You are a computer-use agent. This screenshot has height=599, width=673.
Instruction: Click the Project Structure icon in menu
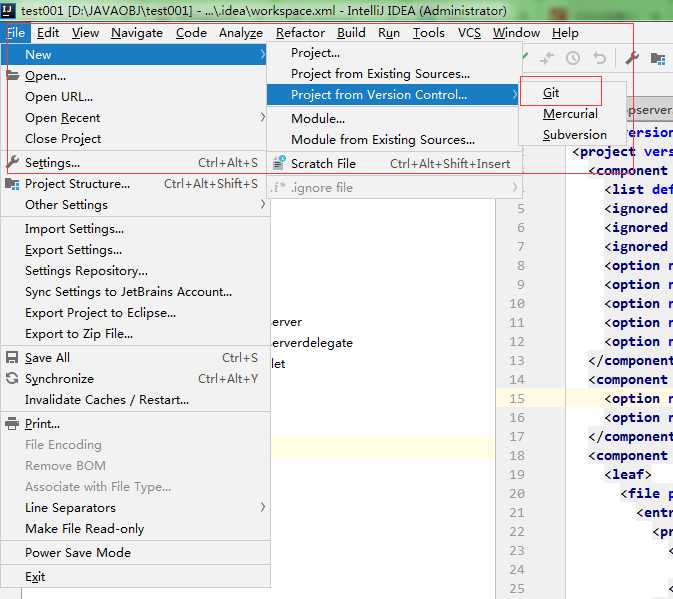tap(12, 184)
